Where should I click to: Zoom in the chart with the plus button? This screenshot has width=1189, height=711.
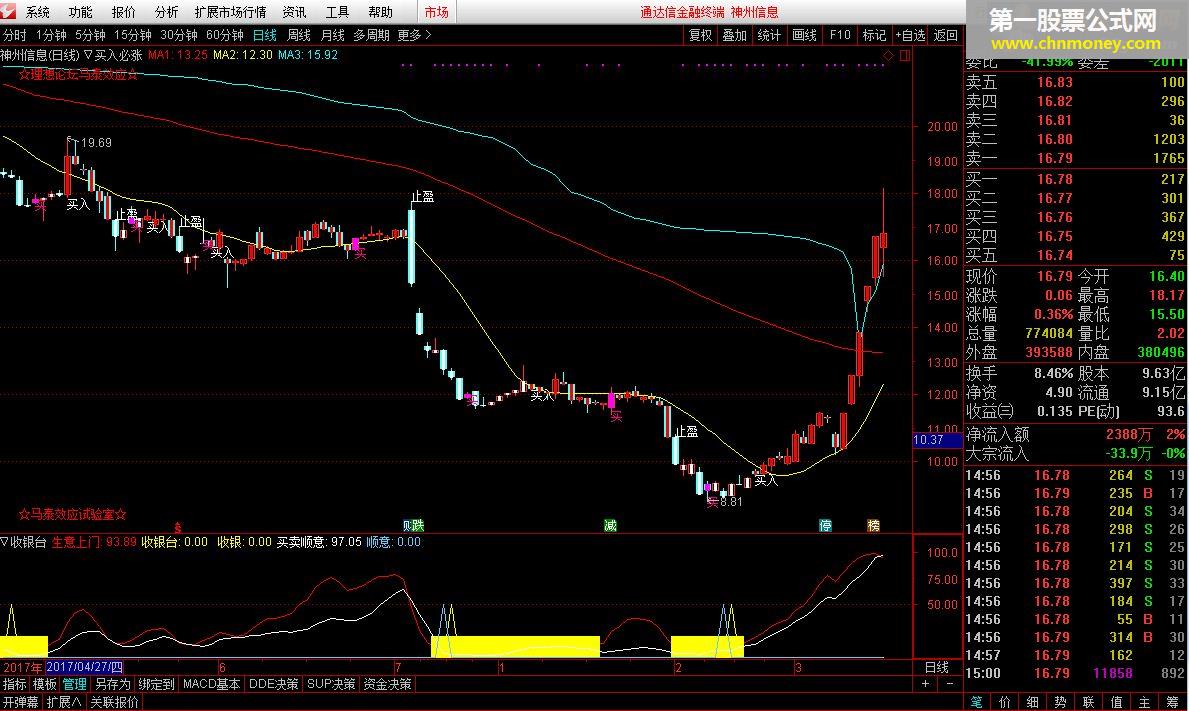coord(925,684)
